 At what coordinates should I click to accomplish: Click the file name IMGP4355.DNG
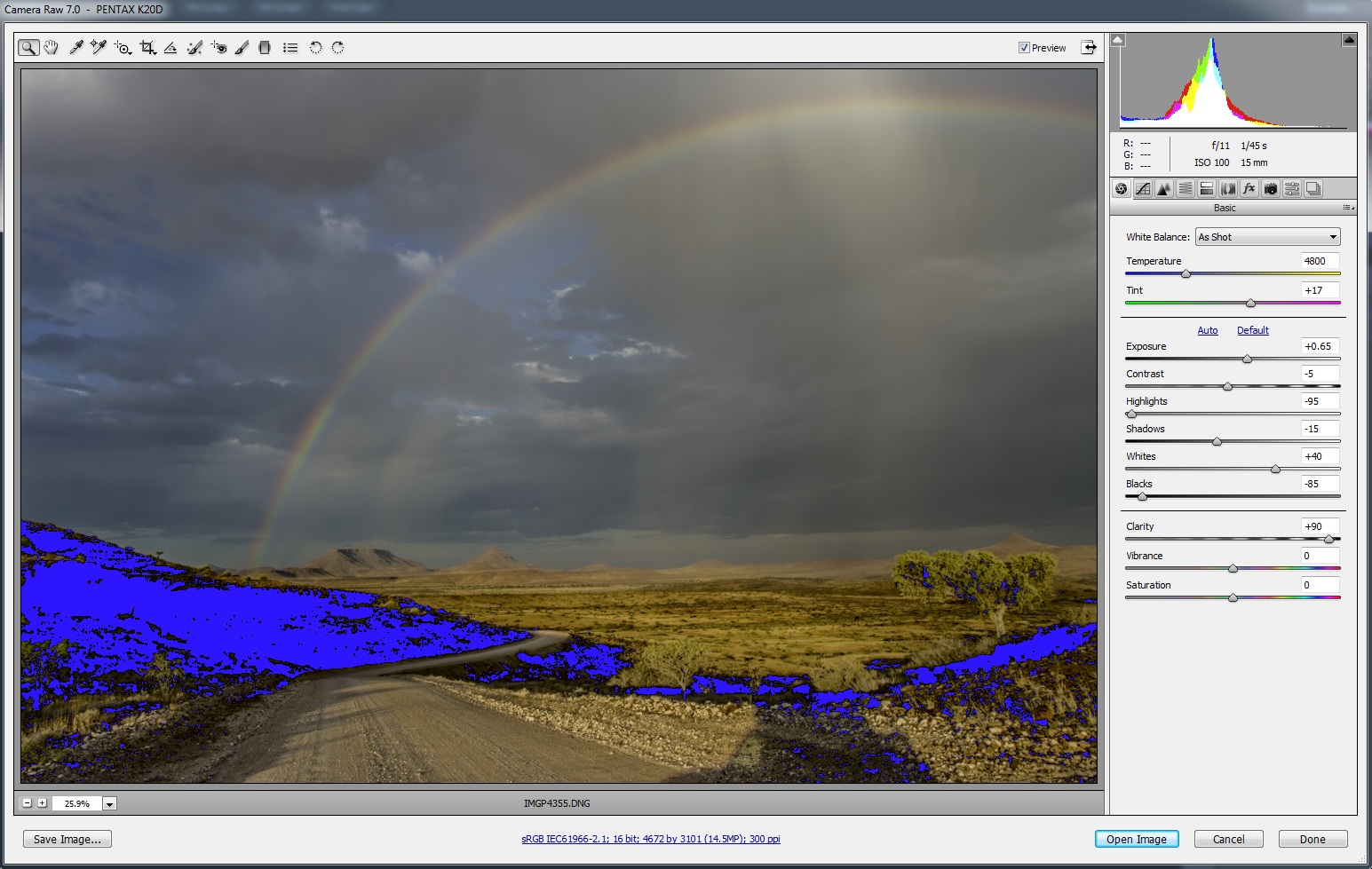point(557,803)
